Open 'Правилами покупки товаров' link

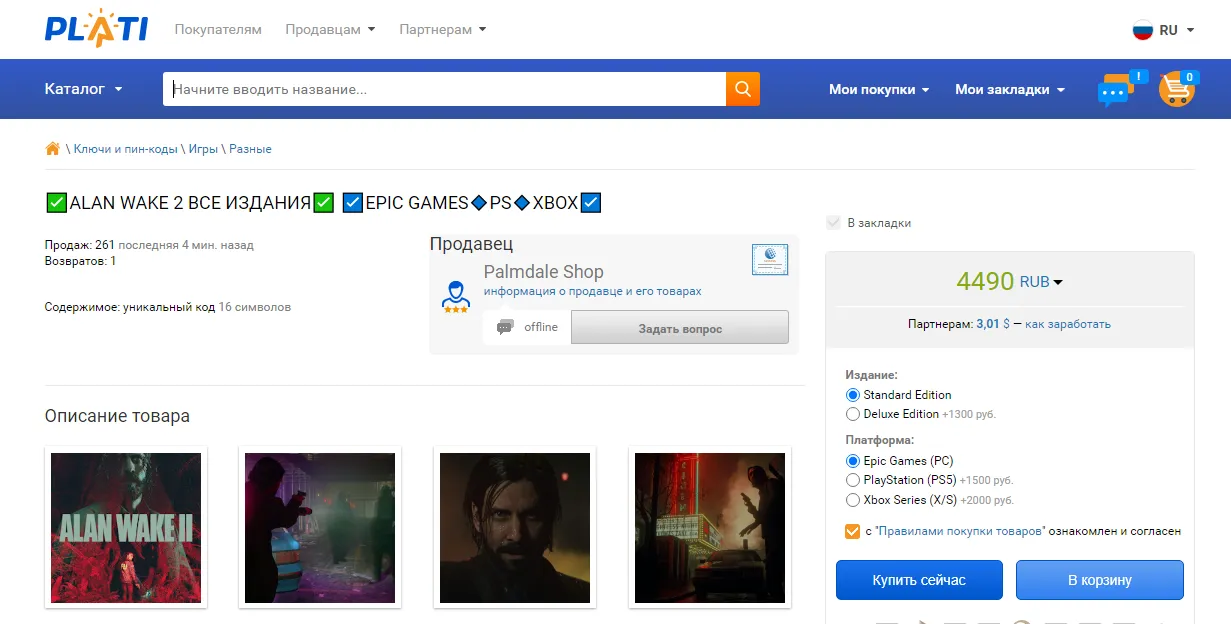[961, 531]
